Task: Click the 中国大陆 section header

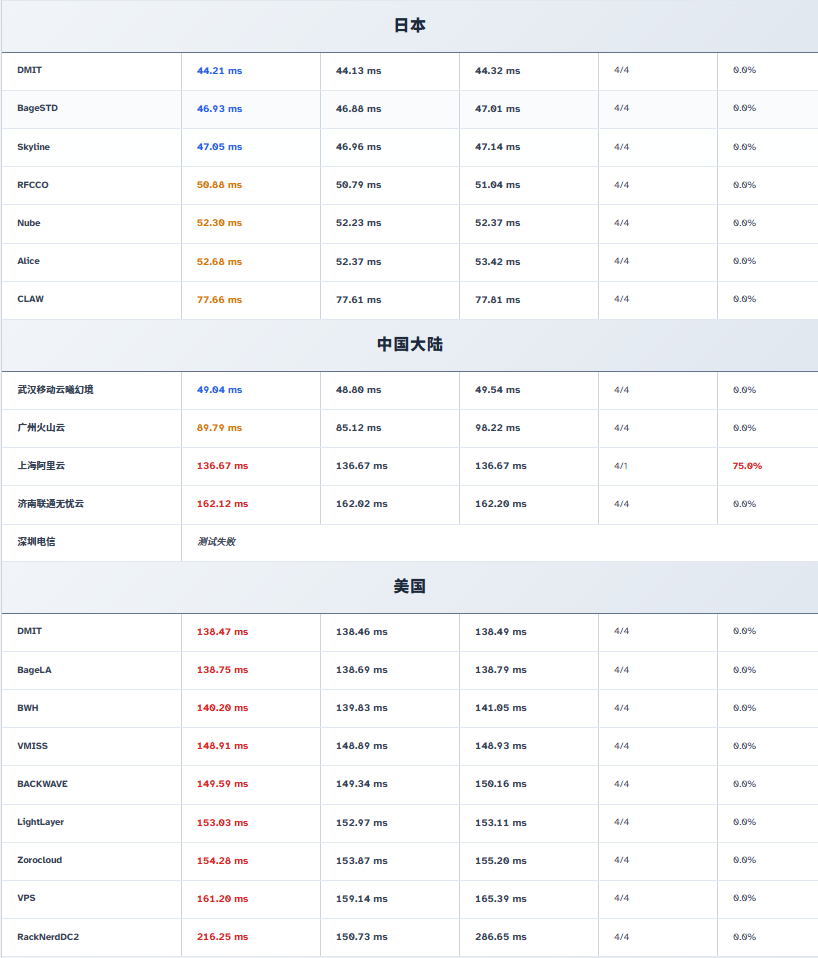Action: [409, 344]
